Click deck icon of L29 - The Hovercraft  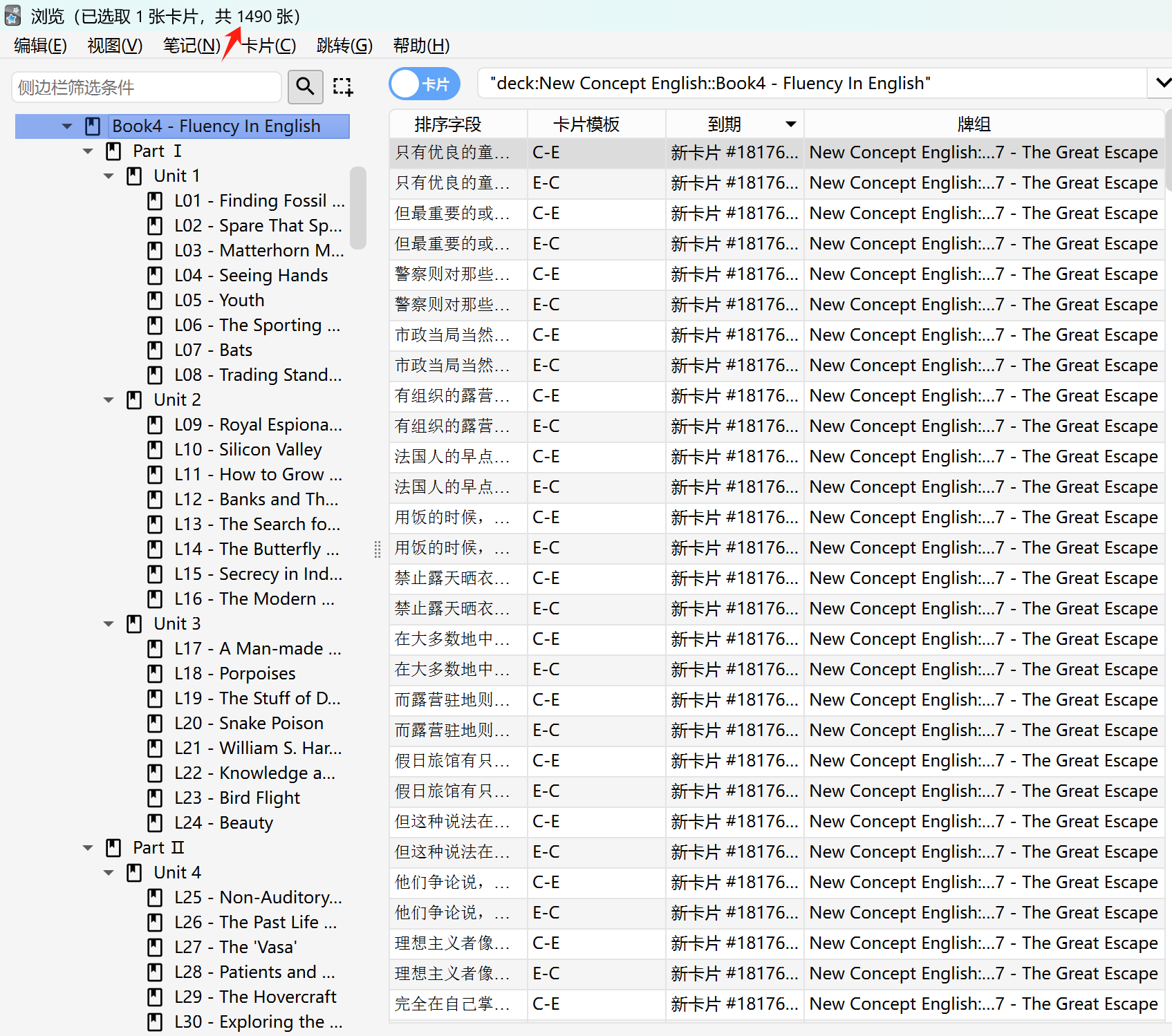click(x=155, y=997)
